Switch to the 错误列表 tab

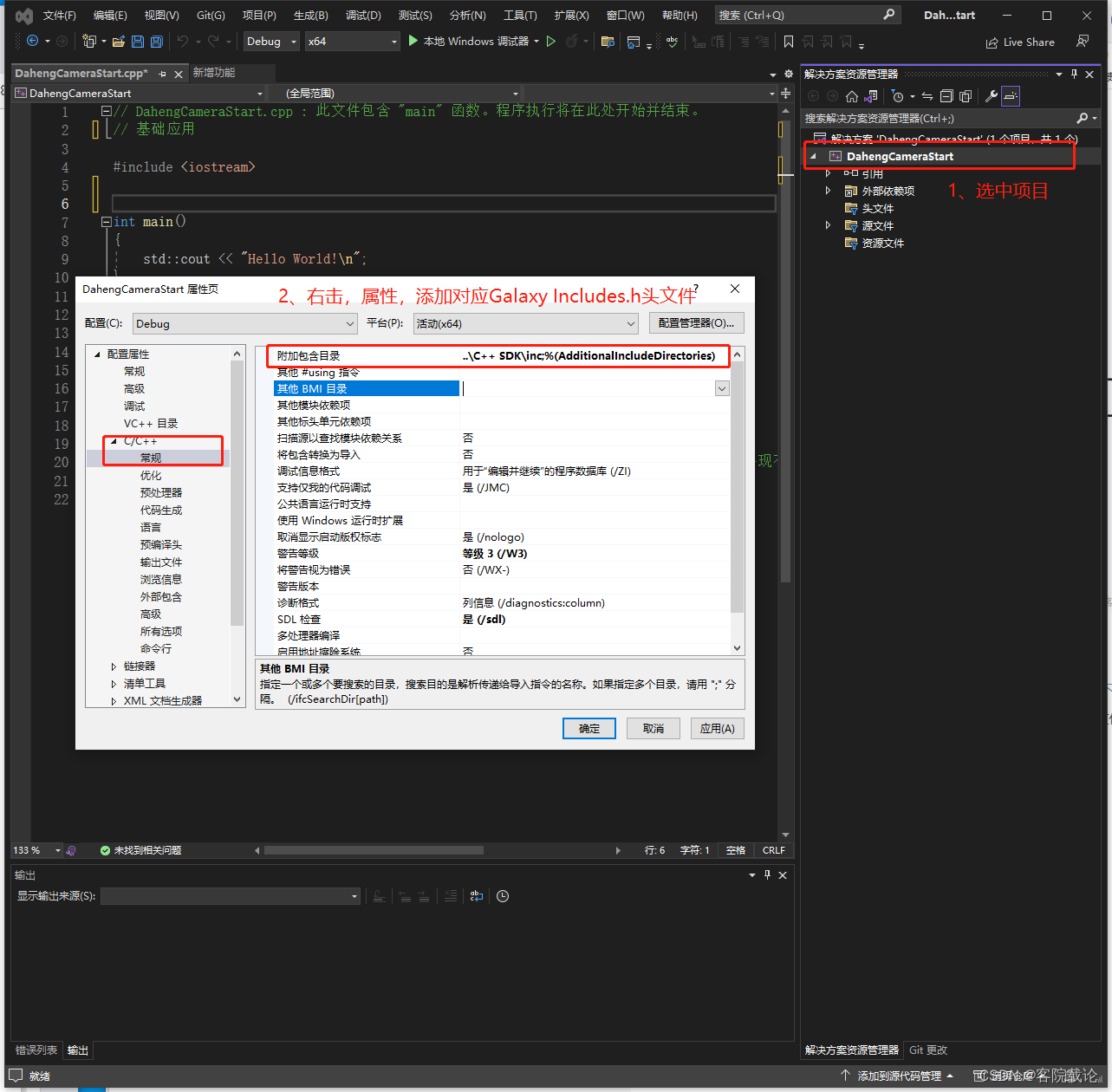(x=36, y=1050)
